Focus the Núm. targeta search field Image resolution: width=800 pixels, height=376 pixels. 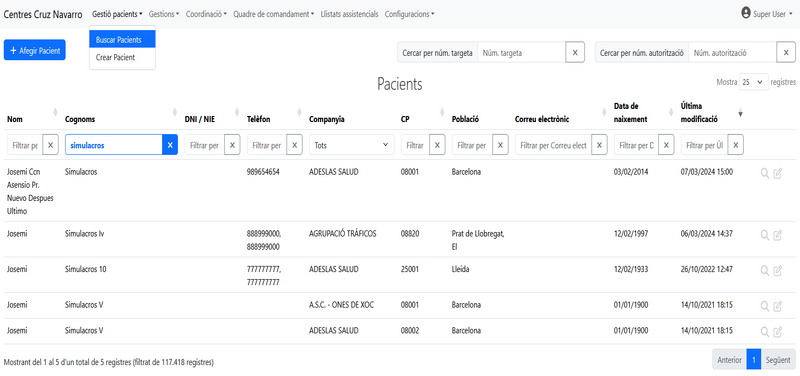click(521, 53)
